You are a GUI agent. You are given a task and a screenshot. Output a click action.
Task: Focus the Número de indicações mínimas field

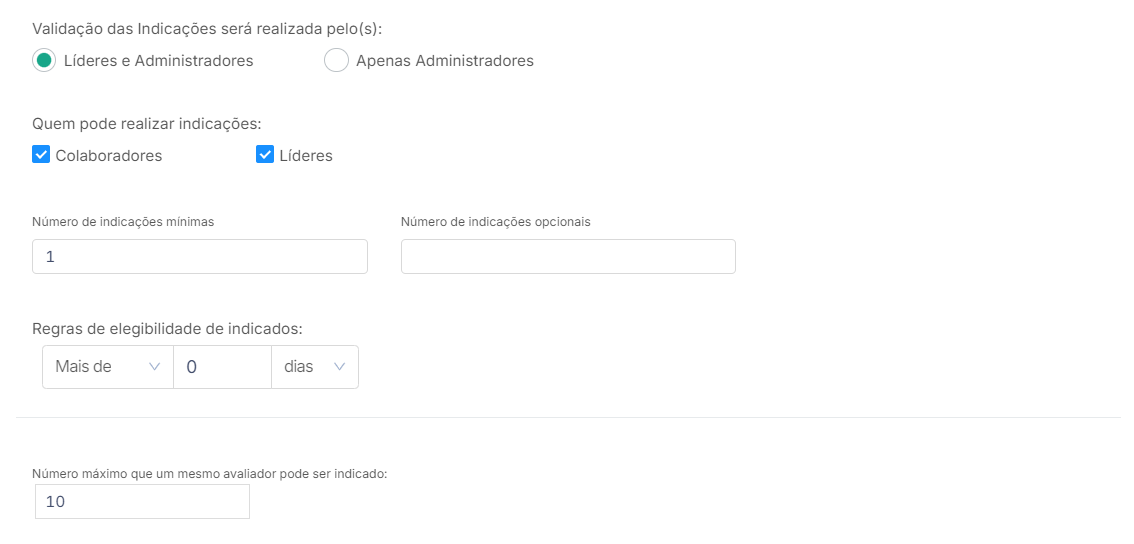200,257
